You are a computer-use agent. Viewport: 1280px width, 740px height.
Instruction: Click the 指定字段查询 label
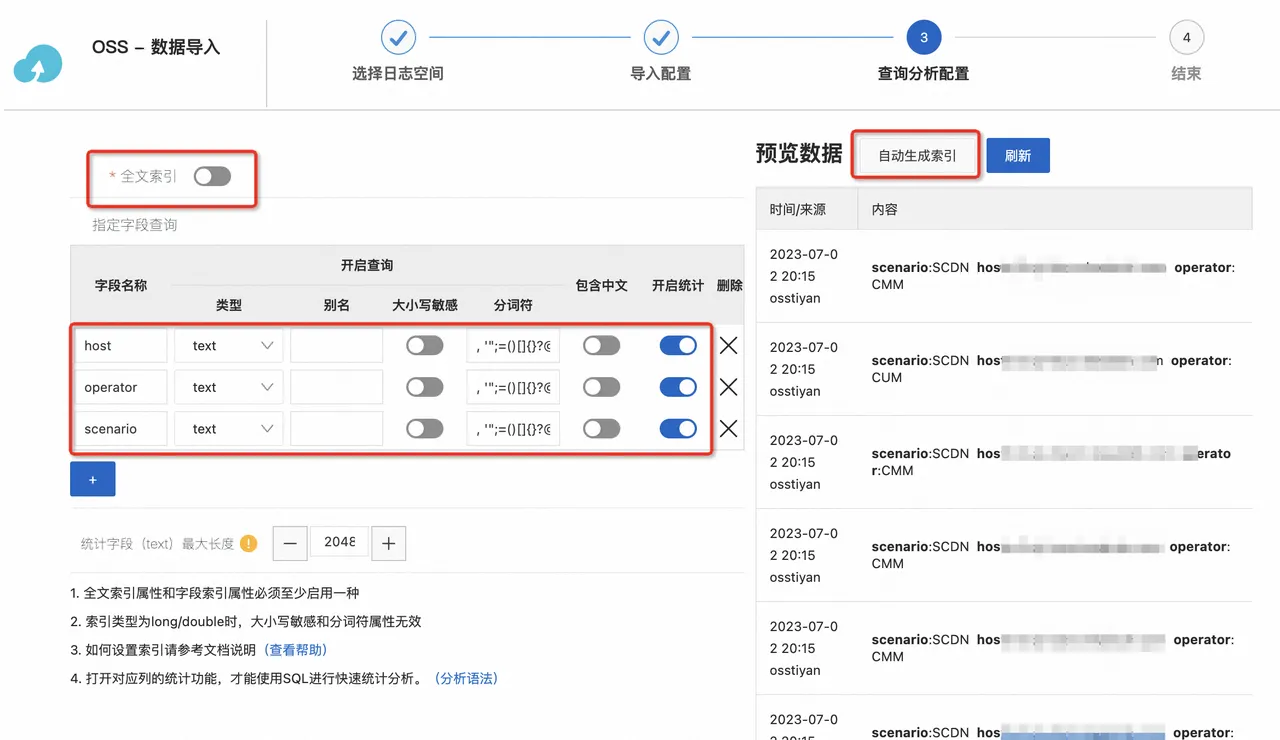point(135,225)
